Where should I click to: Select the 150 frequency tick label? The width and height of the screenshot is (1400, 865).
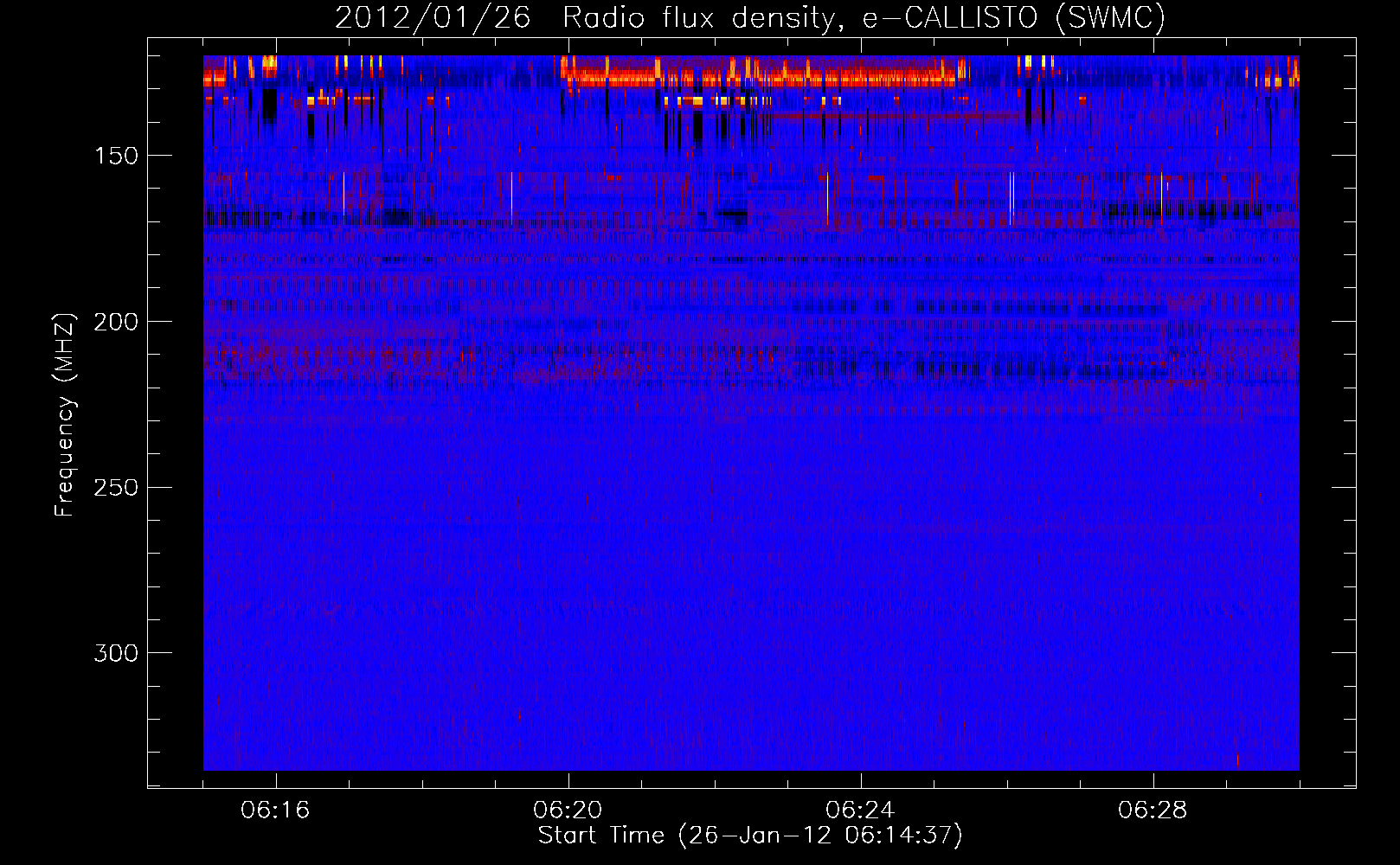point(116,156)
